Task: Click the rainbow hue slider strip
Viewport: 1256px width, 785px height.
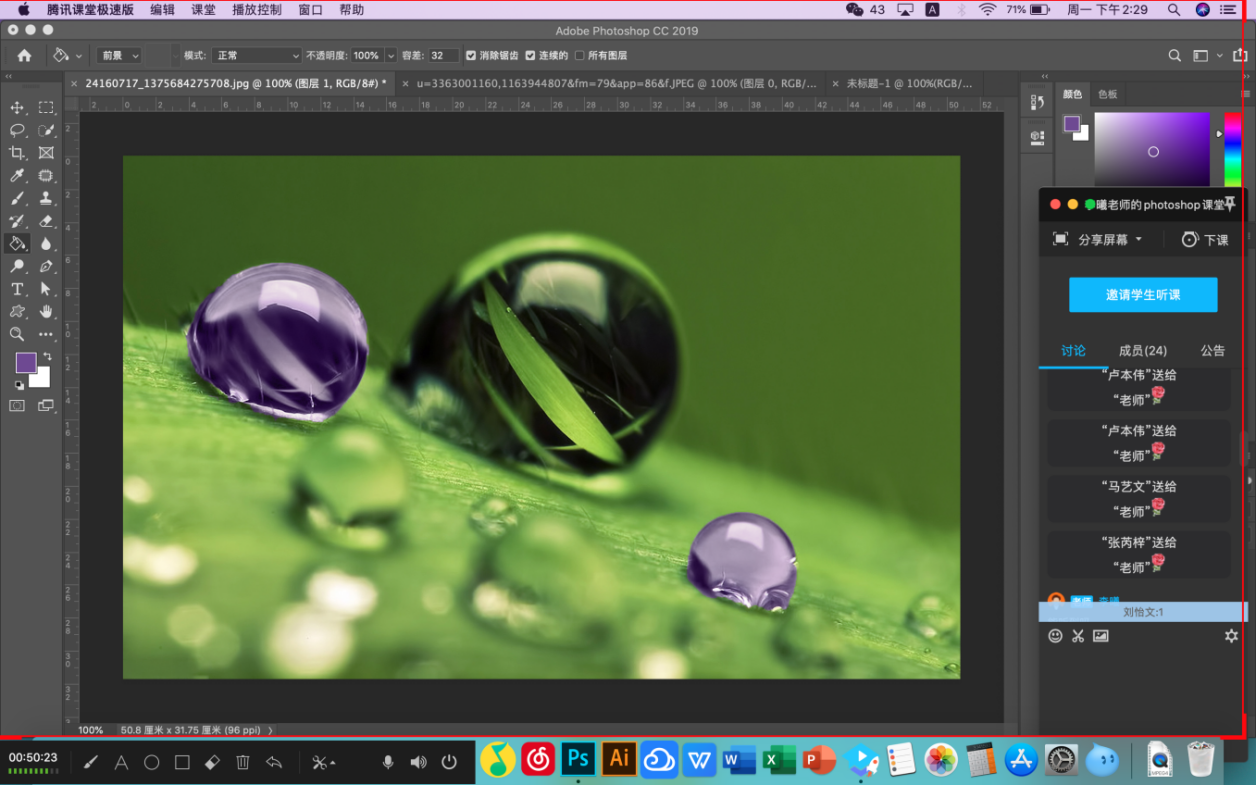Action: (x=1232, y=149)
